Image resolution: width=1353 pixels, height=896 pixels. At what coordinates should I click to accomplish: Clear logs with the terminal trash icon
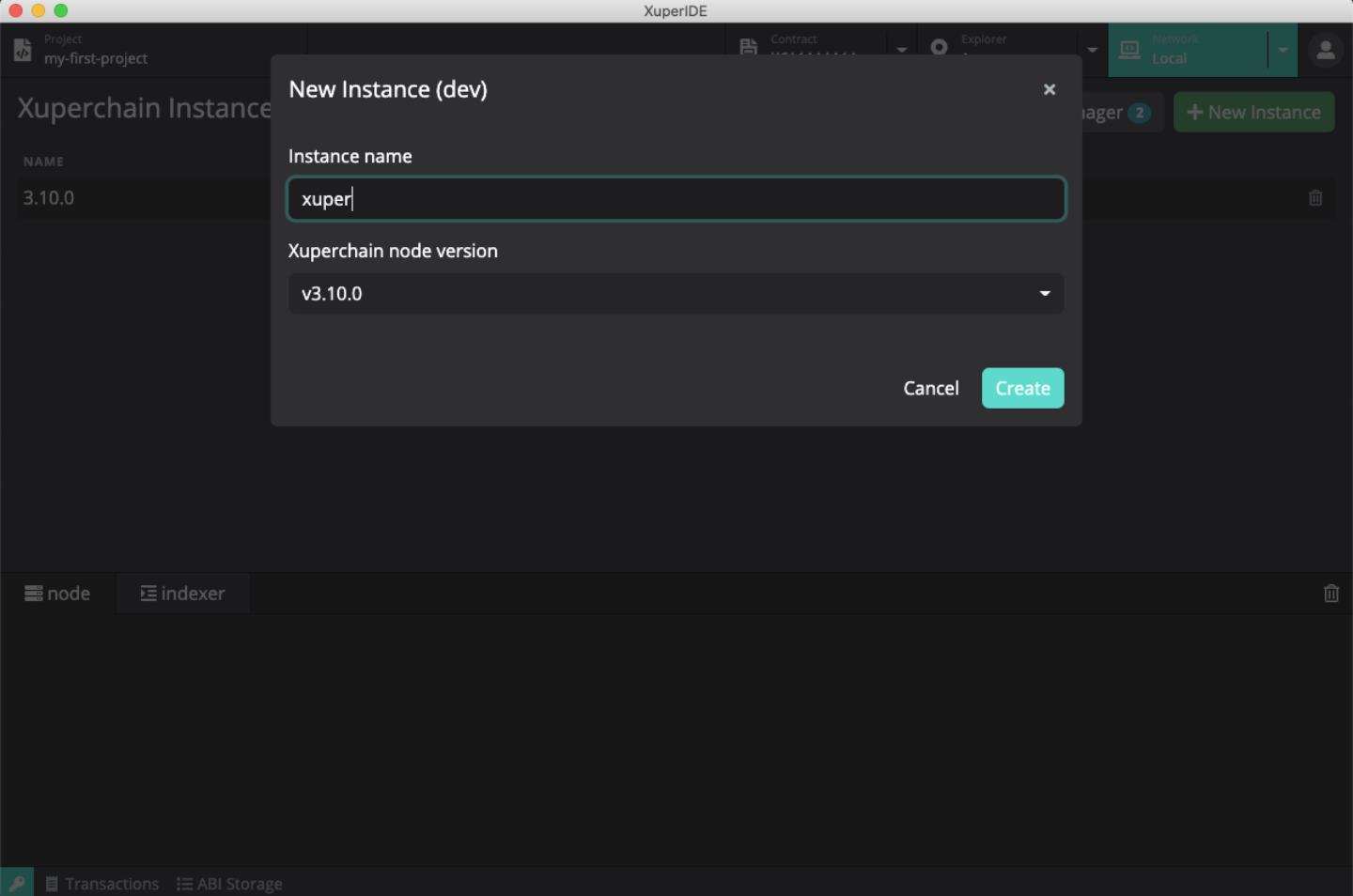click(x=1331, y=594)
